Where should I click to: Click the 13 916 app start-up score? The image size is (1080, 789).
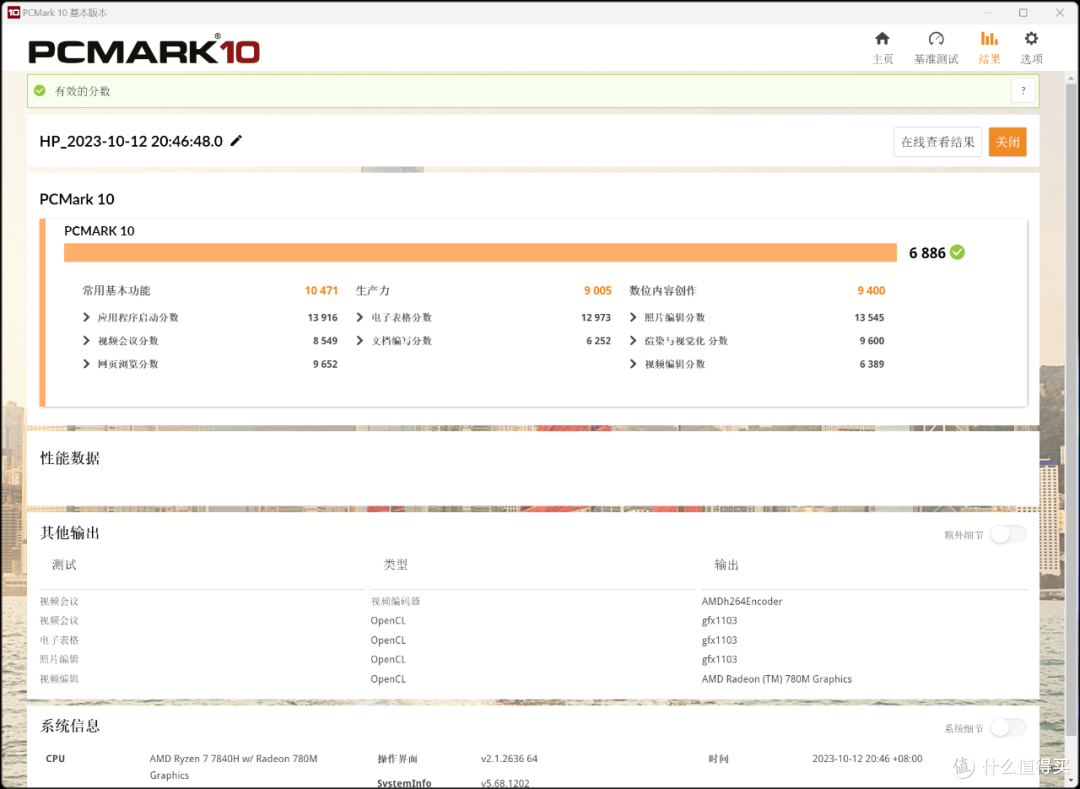click(322, 317)
